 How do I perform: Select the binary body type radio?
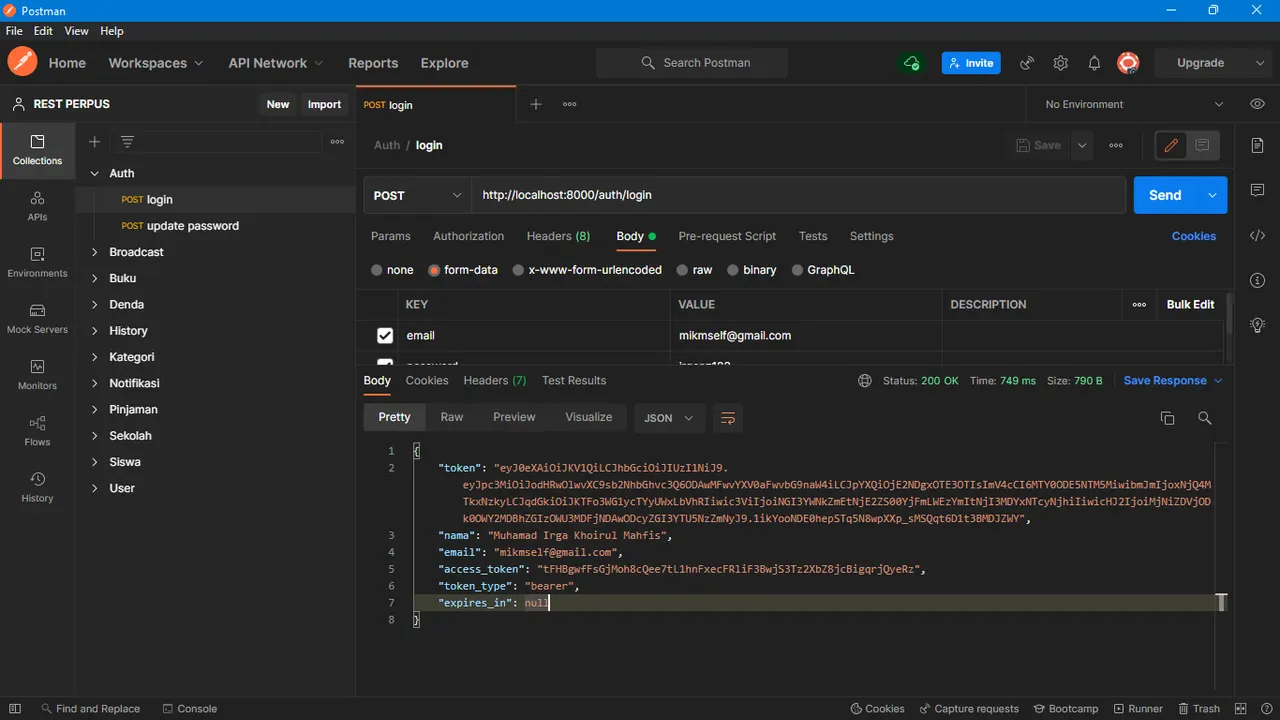click(x=733, y=270)
